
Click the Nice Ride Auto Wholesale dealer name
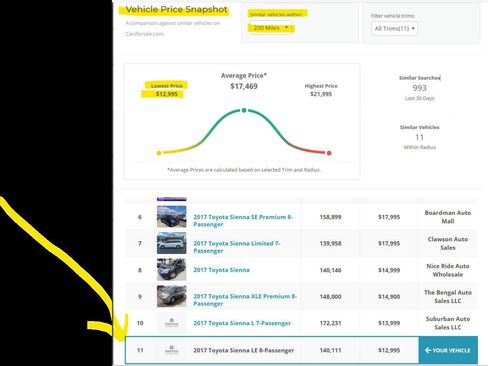(x=448, y=270)
